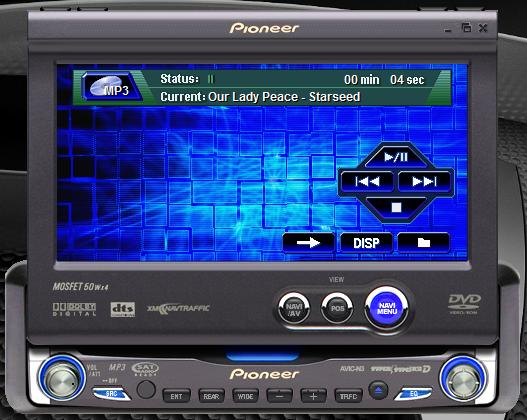The height and width of the screenshot is (420, 527).
Task: Click the ENT button
Action: pos(176,396)
